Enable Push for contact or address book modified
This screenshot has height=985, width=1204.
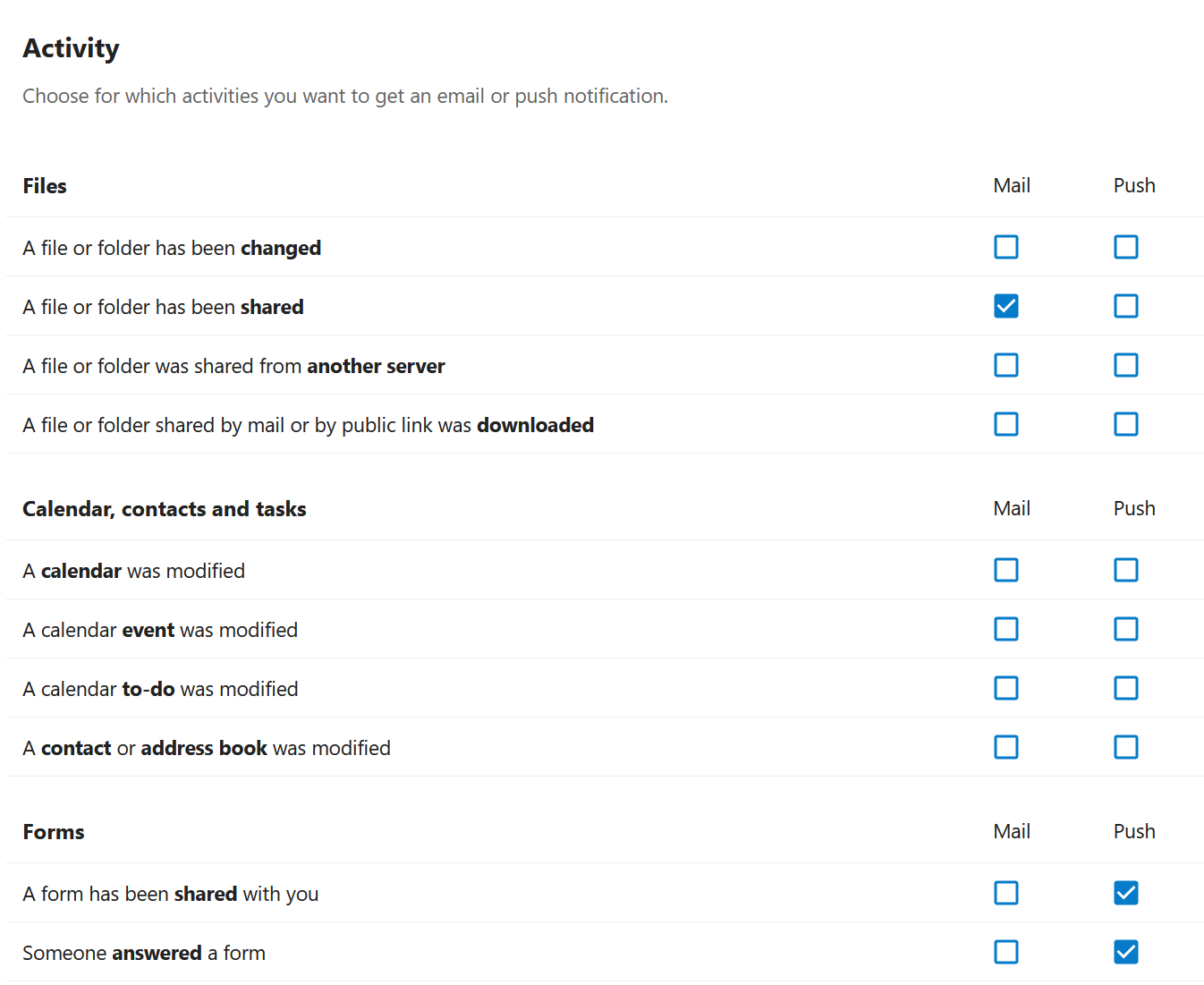1126,747
